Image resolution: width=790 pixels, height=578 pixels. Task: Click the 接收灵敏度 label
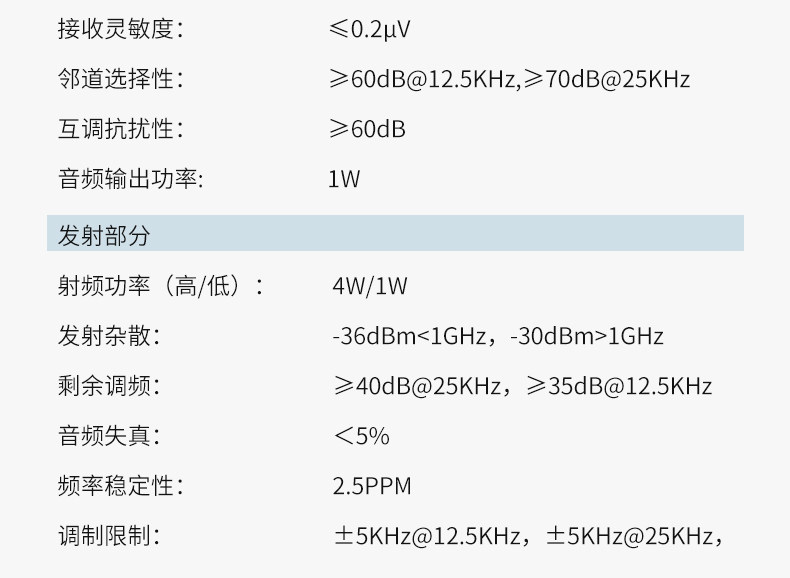[121, 29]
